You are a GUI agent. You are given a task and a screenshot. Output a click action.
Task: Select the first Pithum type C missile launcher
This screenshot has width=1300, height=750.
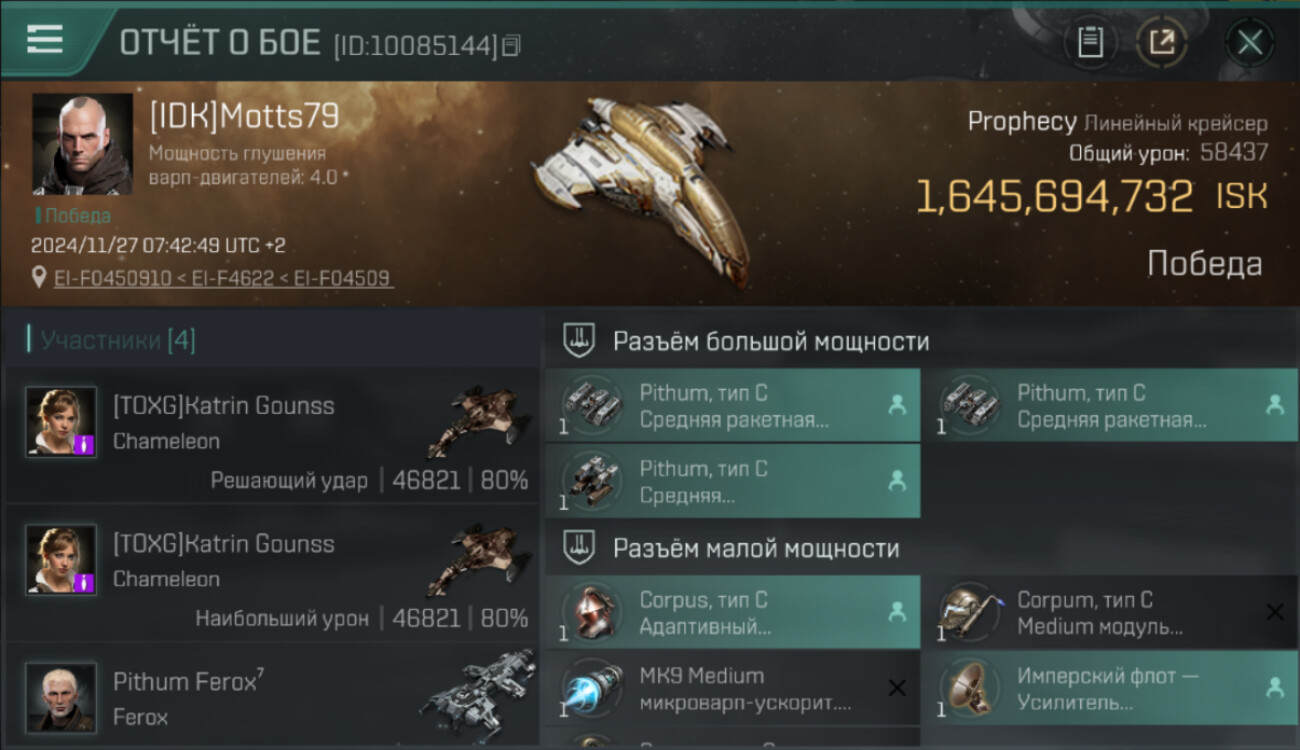coord(733,405)
